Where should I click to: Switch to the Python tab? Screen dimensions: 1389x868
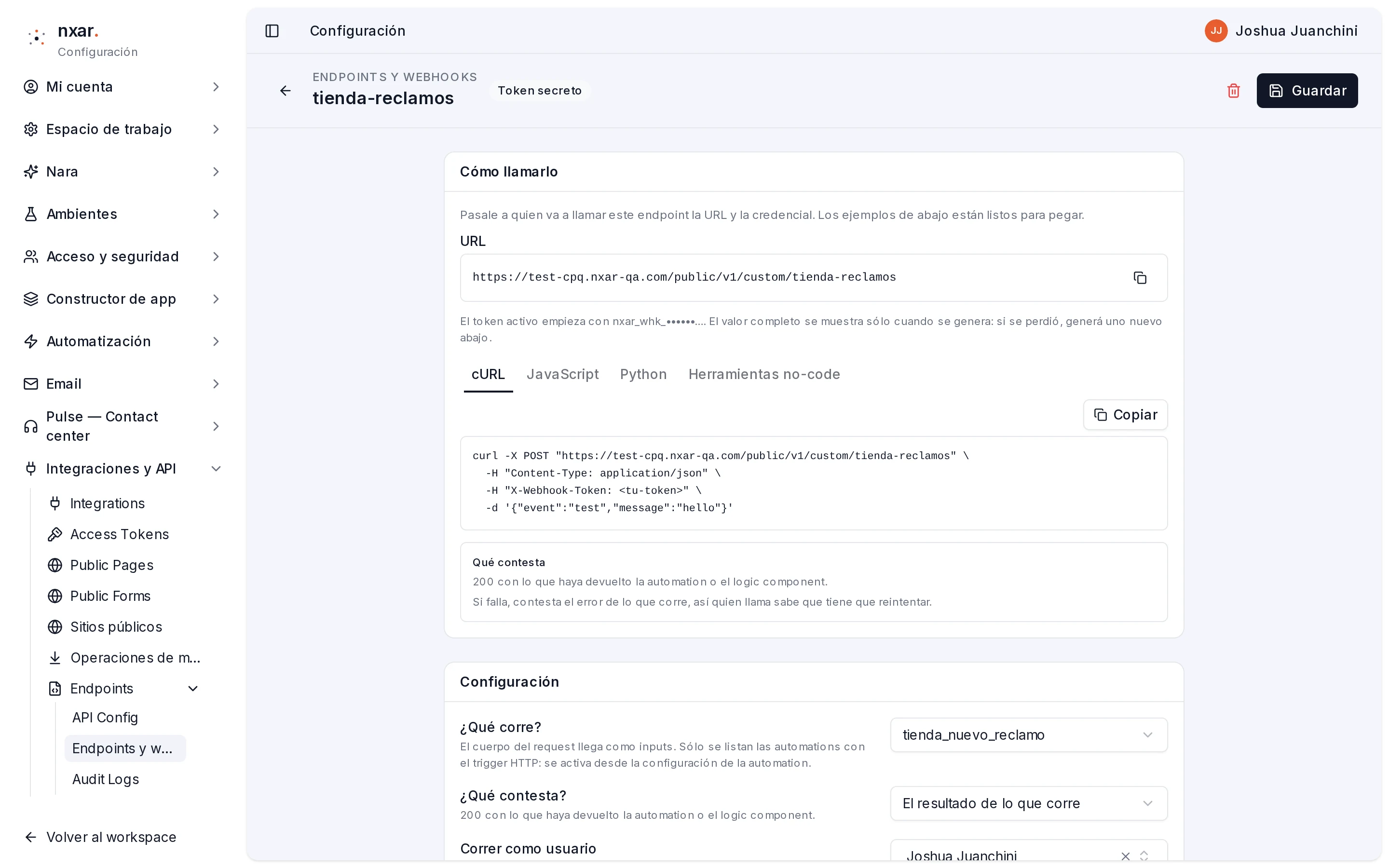[643, 374]
